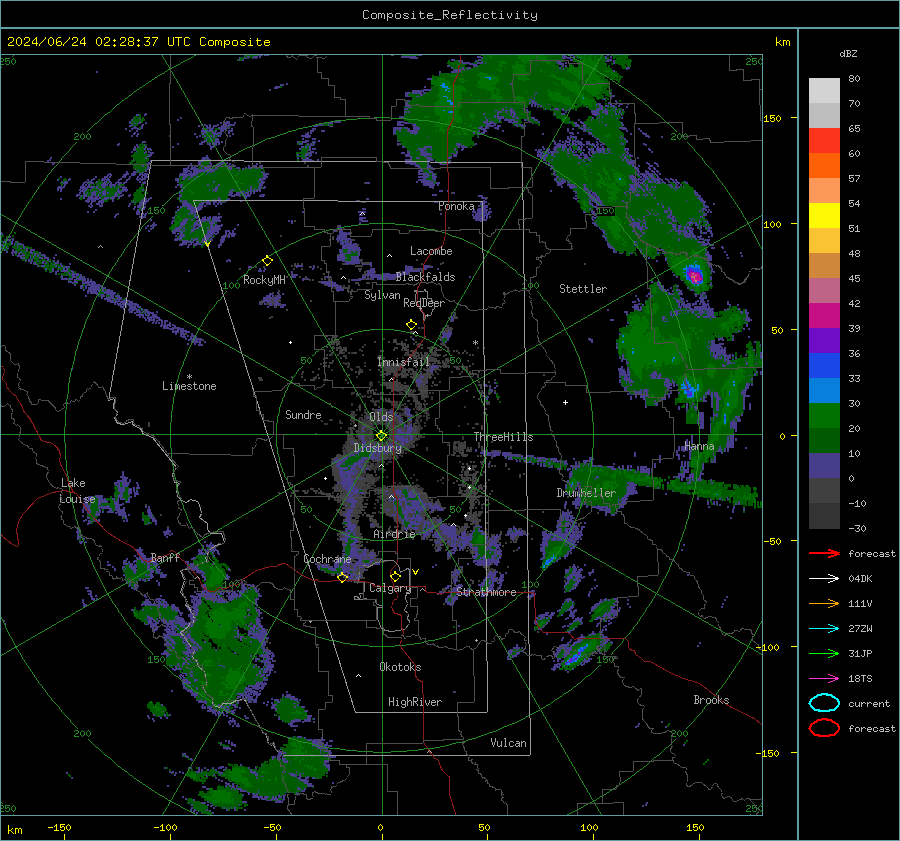Screen dimensions: 900x841
Task: Click the Sundre label
Action: pyautogui.click(x=303, y=414)
